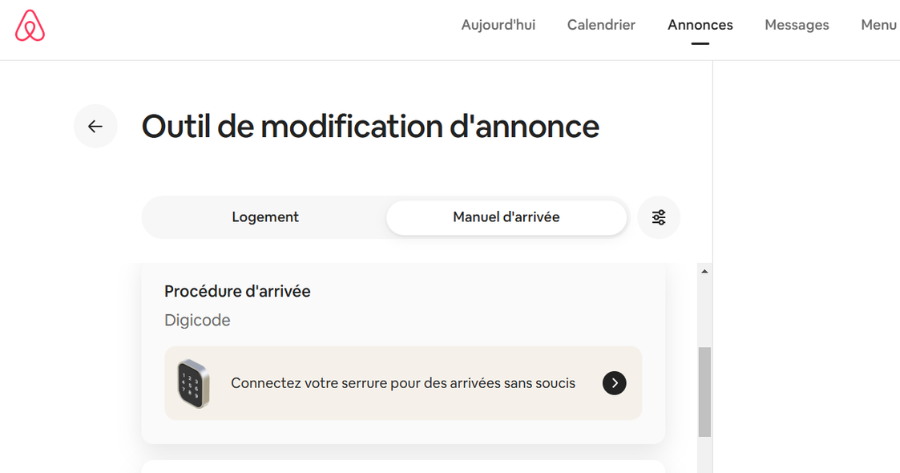Screen dimensions: 900x473
Task: Open Messages from the top navigation
Action: coord(797,25)
